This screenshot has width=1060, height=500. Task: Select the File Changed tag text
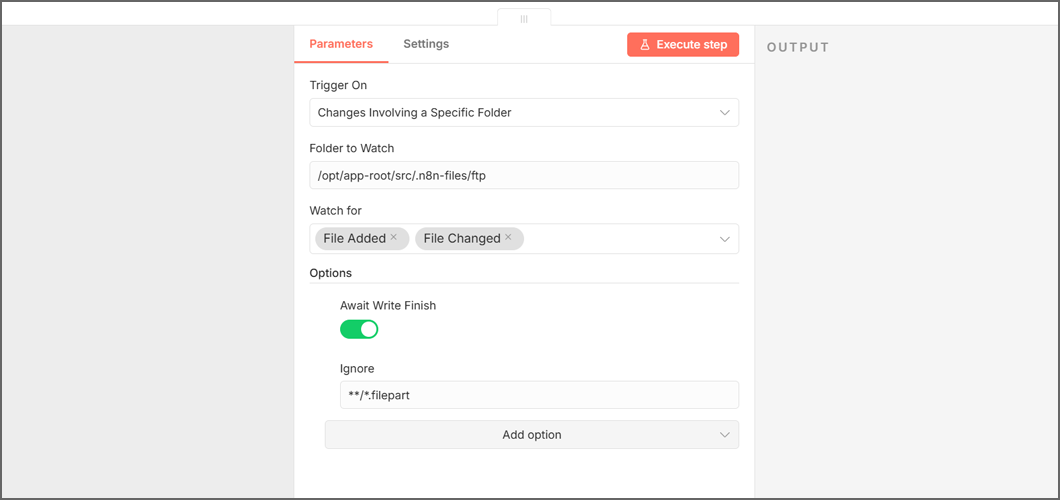coord(461,239)
